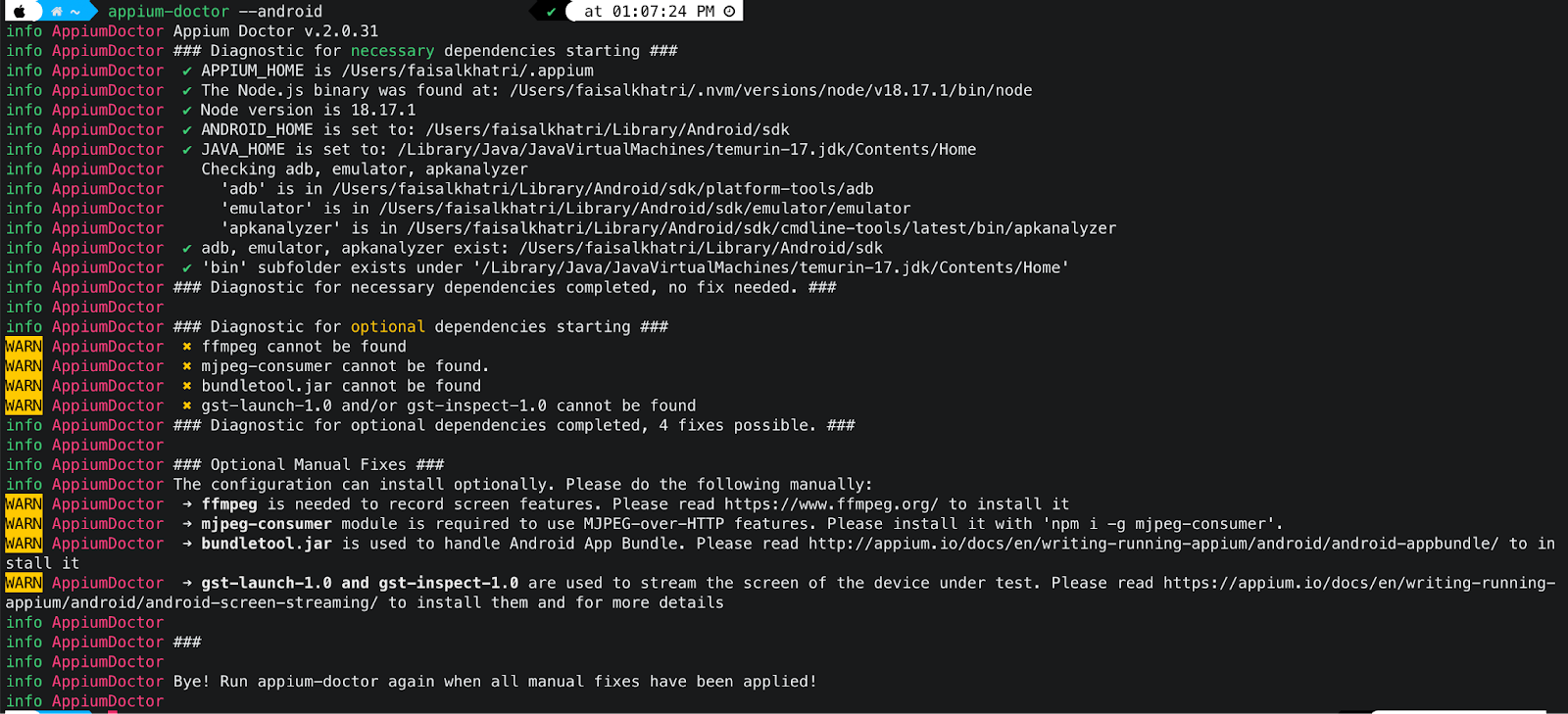This screenshot has height=714, width=1568.
Task: Click the green success checkmark in the prompt status
Action: [552, 12]
